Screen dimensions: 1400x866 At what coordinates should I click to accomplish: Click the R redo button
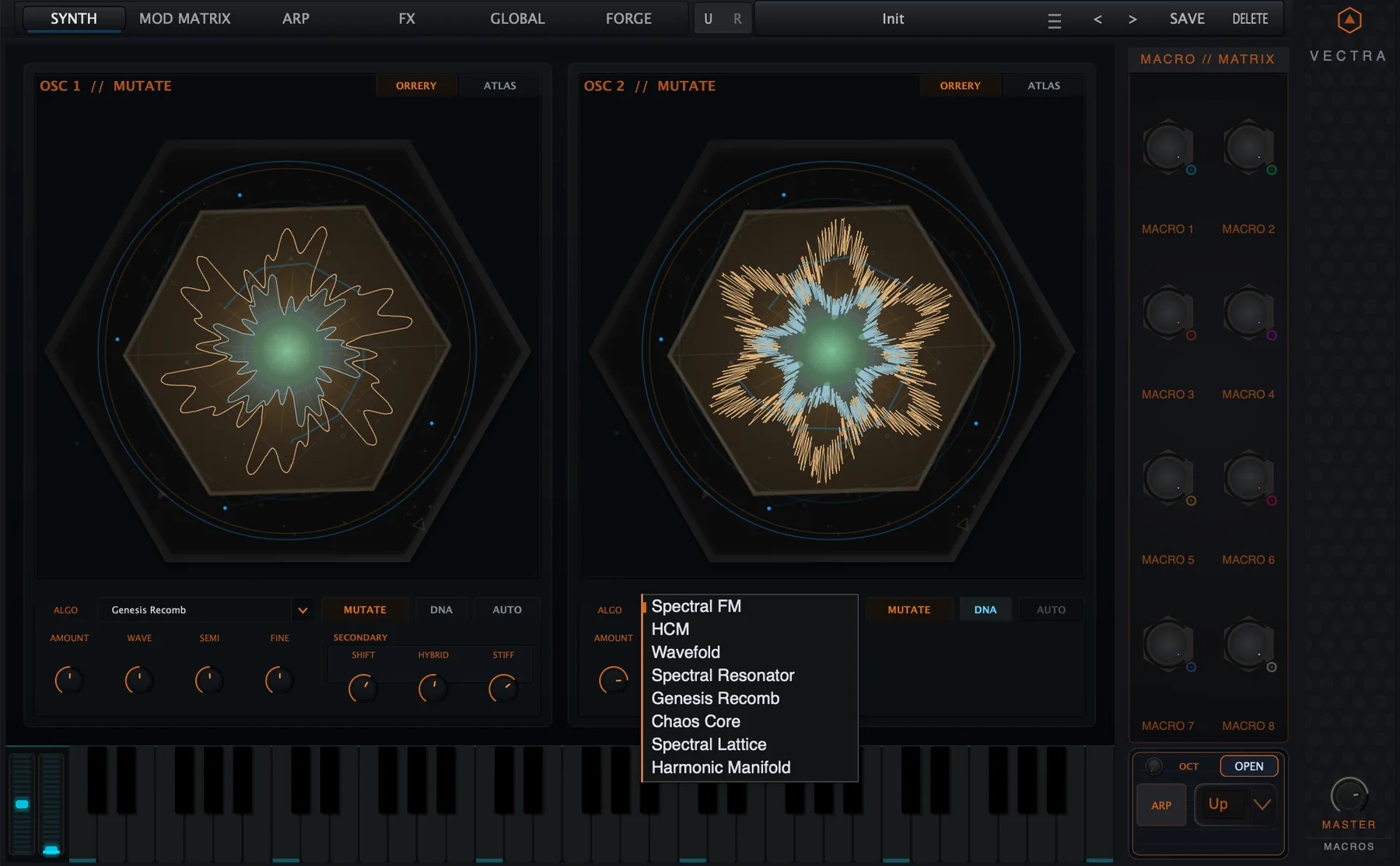pos(737,19)
